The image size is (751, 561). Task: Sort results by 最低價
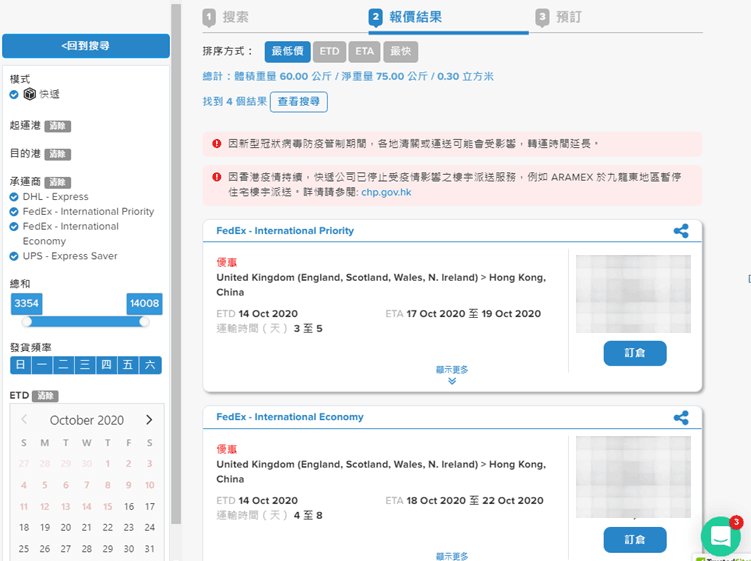(x=287, y=51)
